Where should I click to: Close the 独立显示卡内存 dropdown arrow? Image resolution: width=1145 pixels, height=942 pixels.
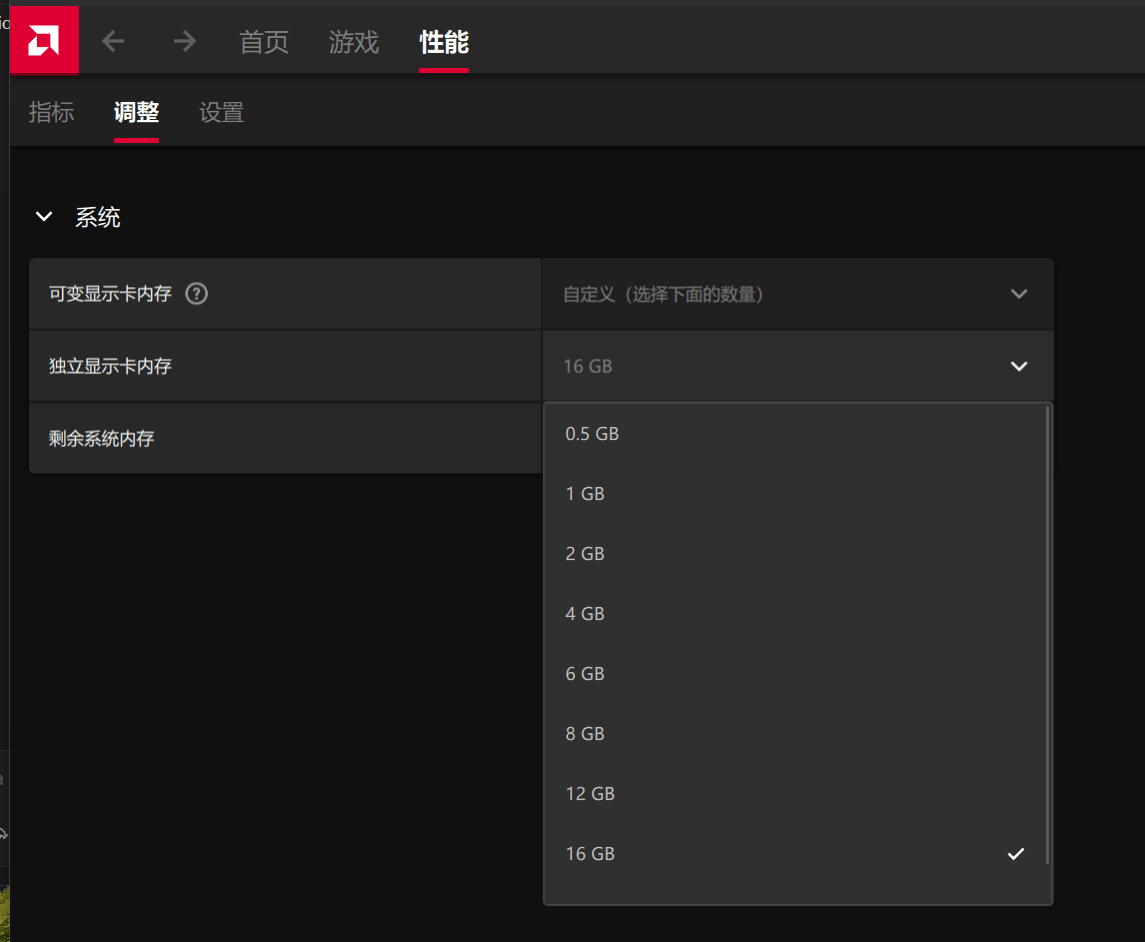[1019, 366]
